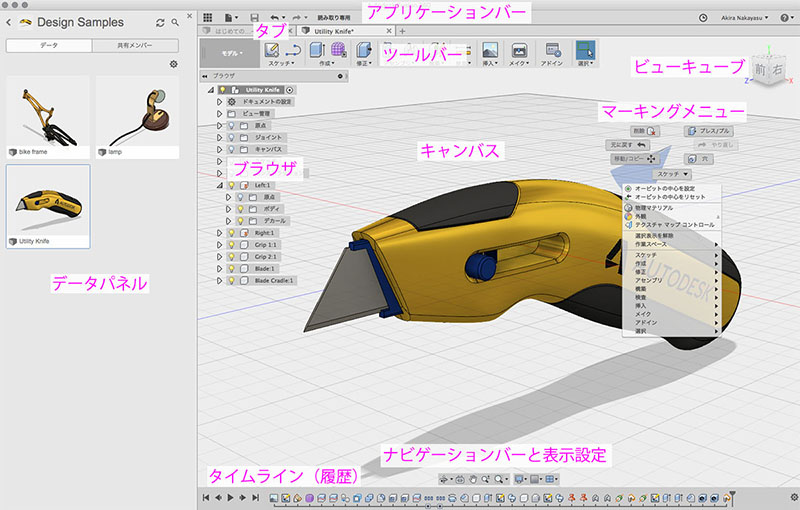The height and width of the screenshot is (510, 800).
Task: Toggle visibility bulb for Blade:1 component
Action: pyautogui.click(x=232, y=269)
